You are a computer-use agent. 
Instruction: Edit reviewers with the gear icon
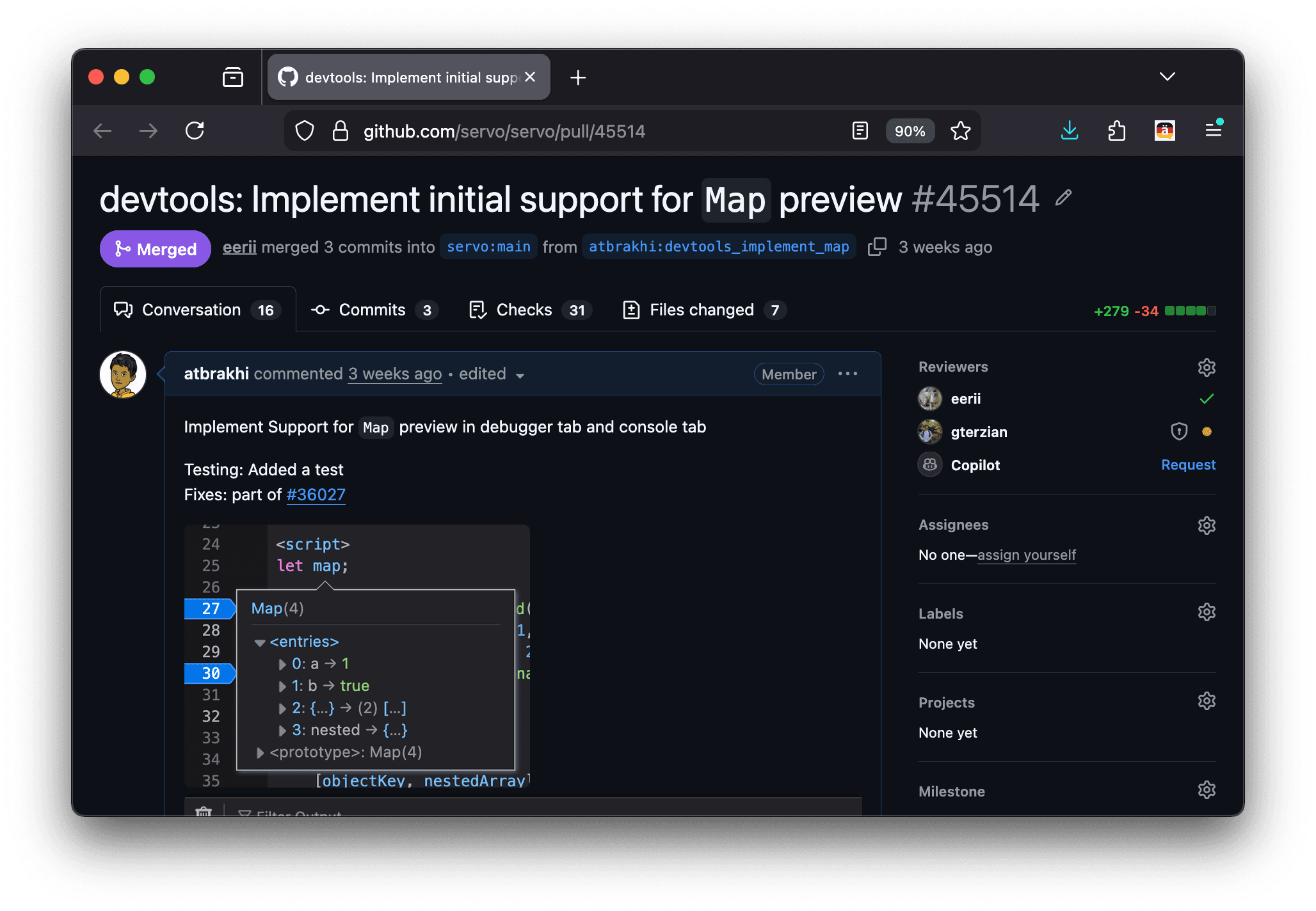[x=1207, y=367]
